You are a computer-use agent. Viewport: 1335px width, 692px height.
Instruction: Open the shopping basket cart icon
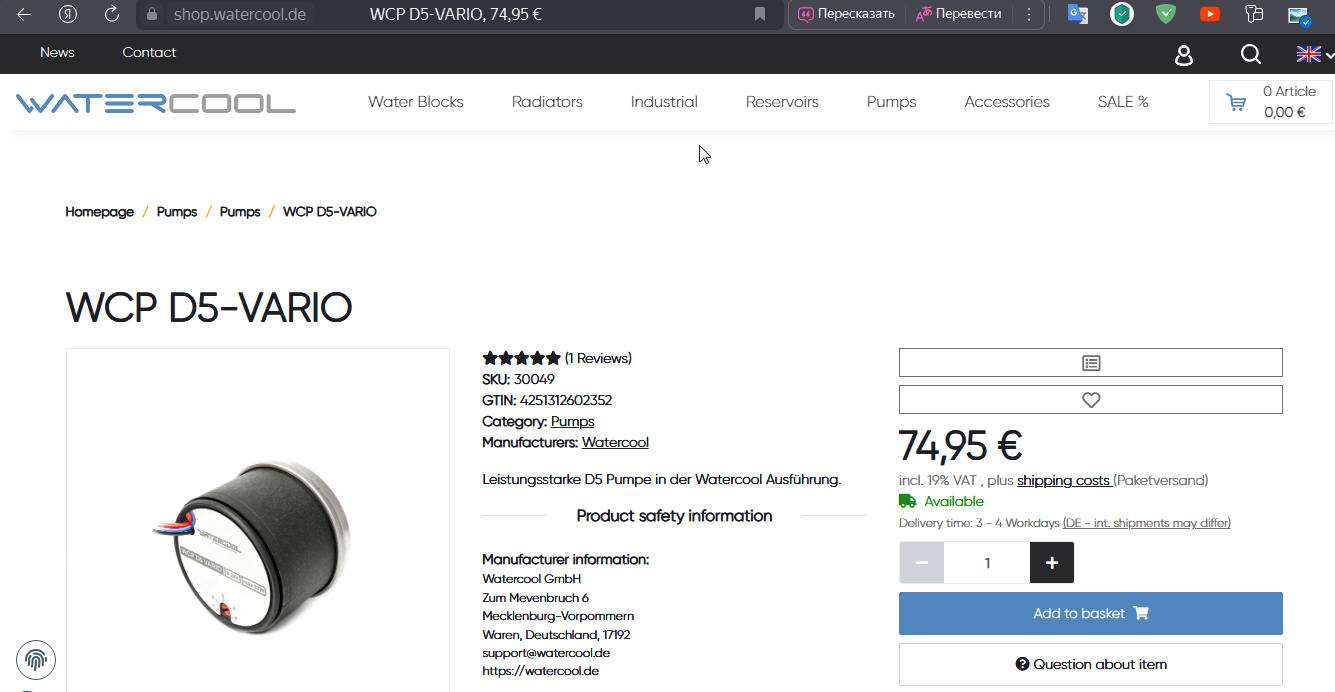pos(1236,102)
